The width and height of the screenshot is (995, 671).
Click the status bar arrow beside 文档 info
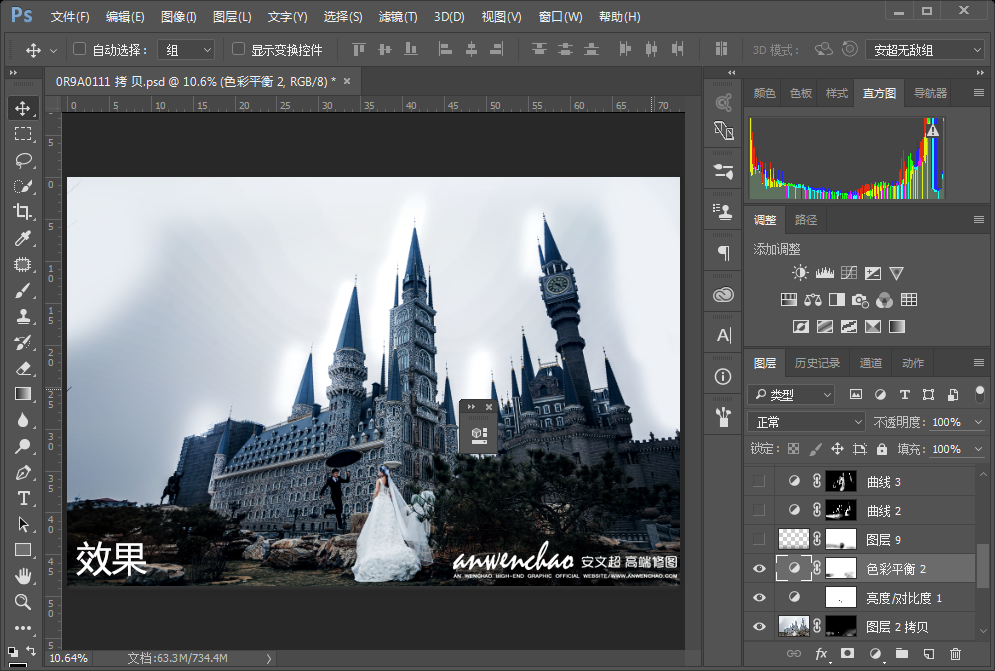tap(268, 658)
